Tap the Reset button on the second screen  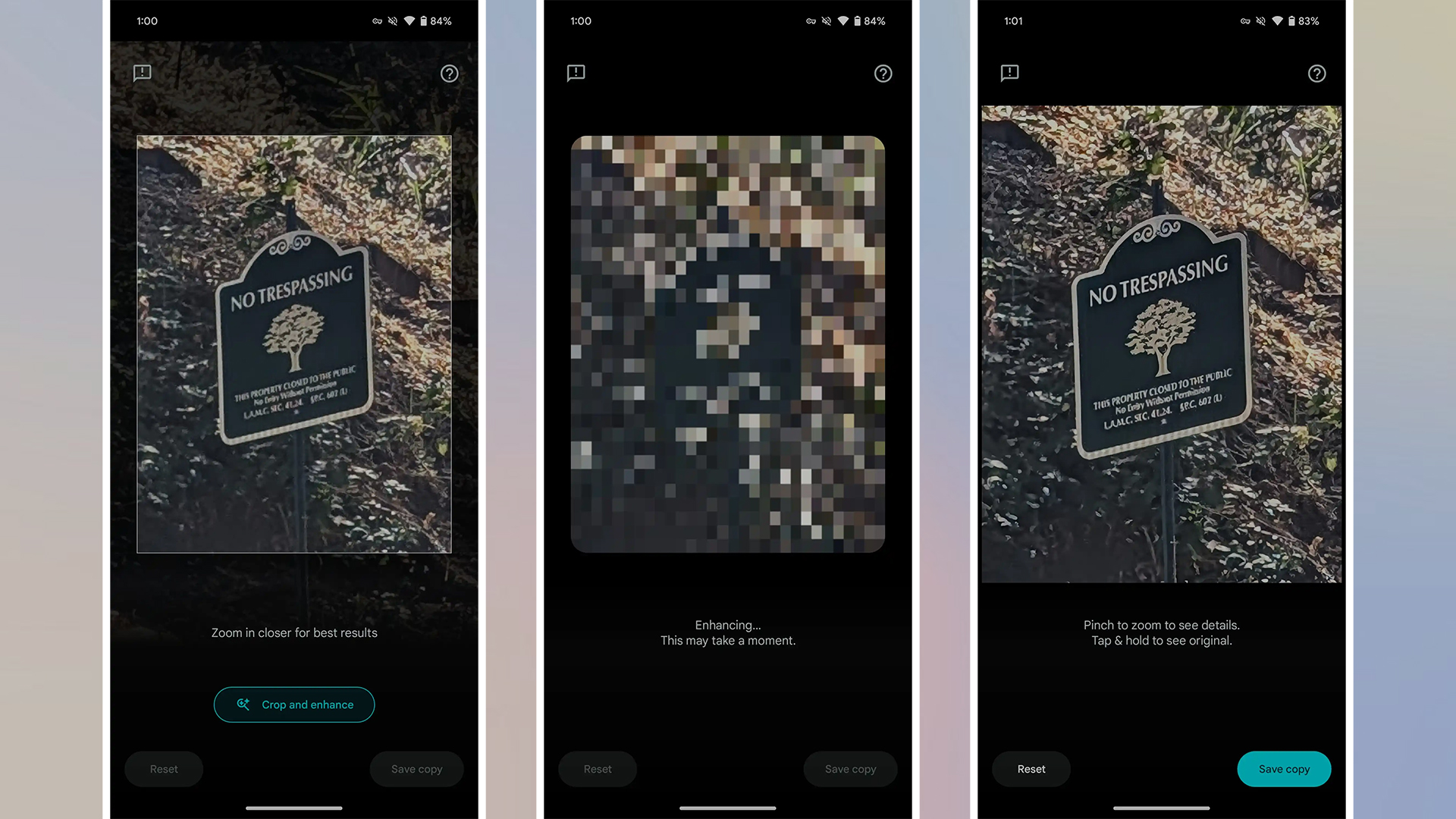pos(597,768)
